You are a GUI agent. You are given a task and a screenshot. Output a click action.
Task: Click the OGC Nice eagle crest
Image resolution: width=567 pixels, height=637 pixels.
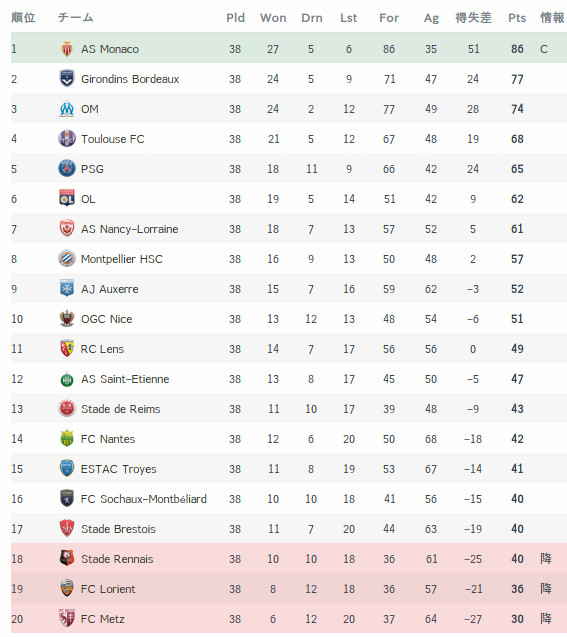67,318
